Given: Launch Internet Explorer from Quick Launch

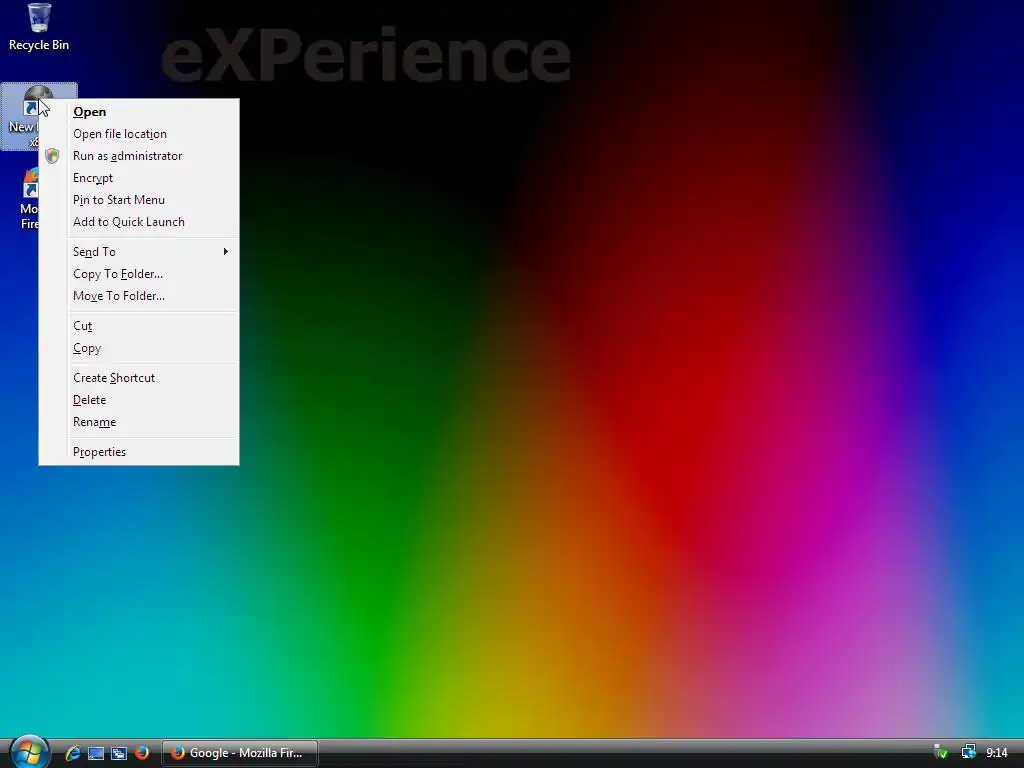Looking at the screenshot, I should pyautogui.click(x=73, y=753).
